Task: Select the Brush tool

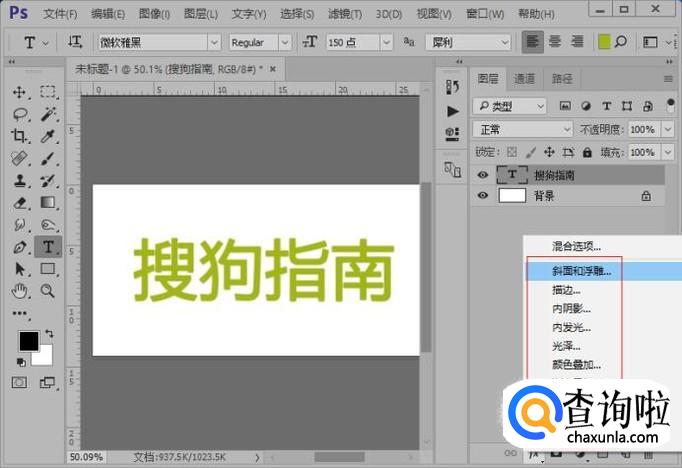Action: pyautogui.click(x=48, y=158)
